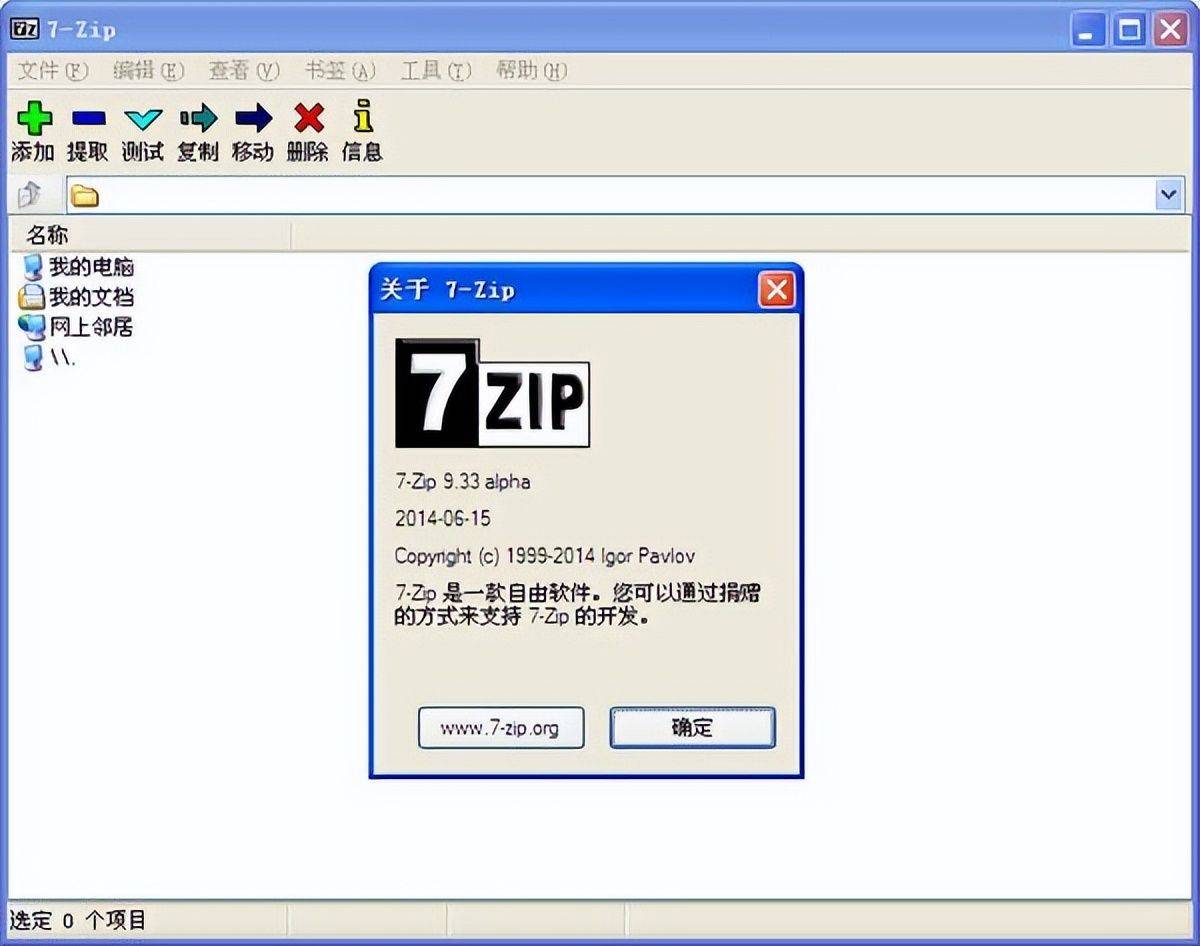
Task: Open the 文件(F) menu
Action: tap(53, 70)
